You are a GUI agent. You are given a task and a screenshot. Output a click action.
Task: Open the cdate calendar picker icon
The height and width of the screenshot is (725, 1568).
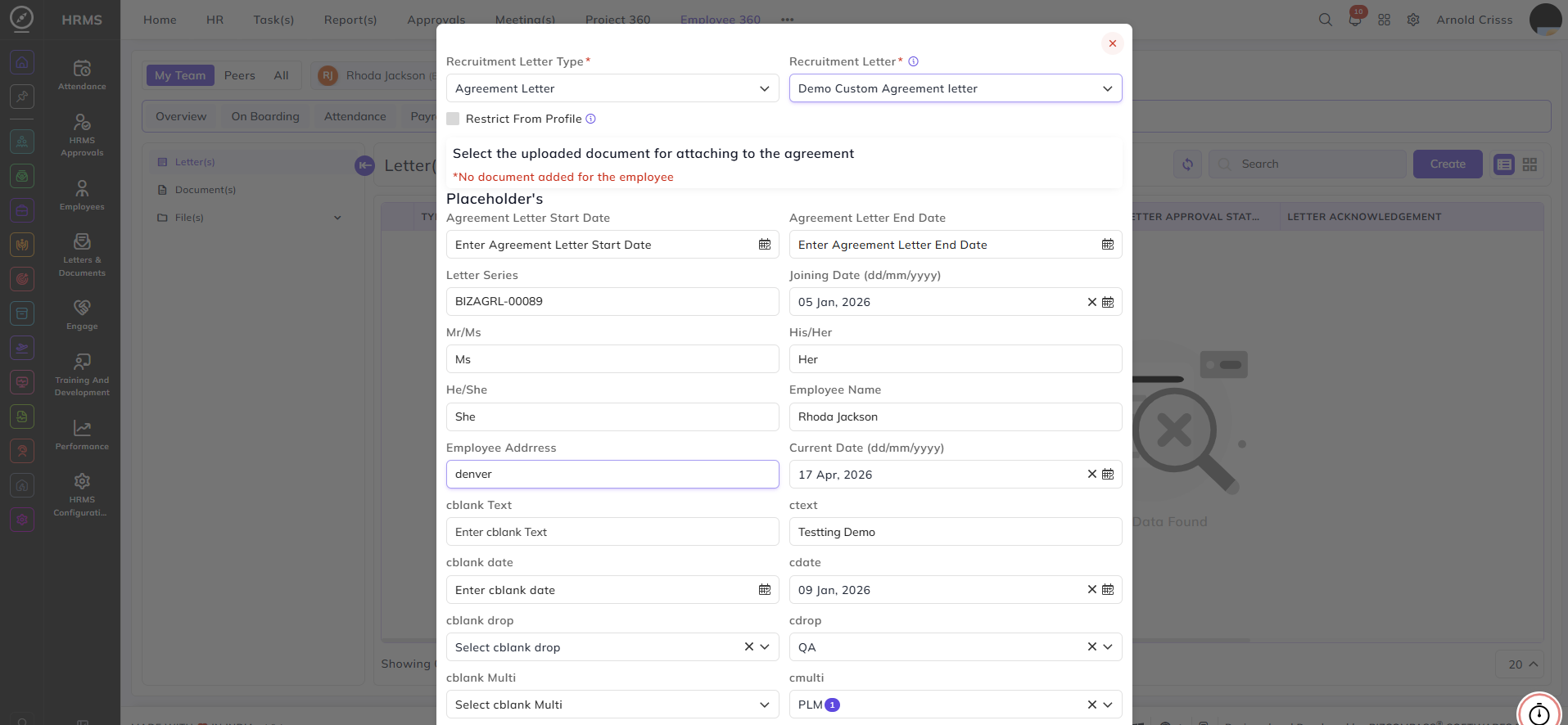1107,590
